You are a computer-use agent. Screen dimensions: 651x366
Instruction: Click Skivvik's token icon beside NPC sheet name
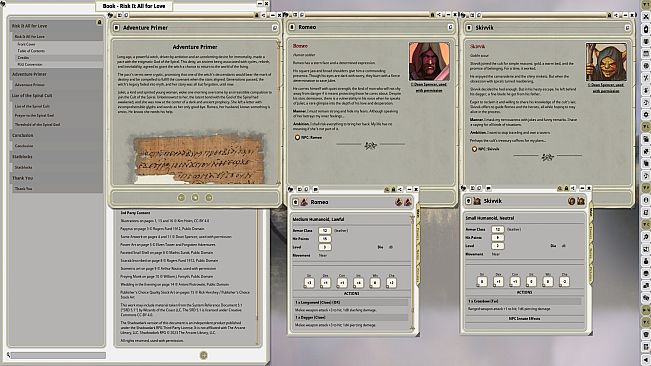tap(477, 201)
